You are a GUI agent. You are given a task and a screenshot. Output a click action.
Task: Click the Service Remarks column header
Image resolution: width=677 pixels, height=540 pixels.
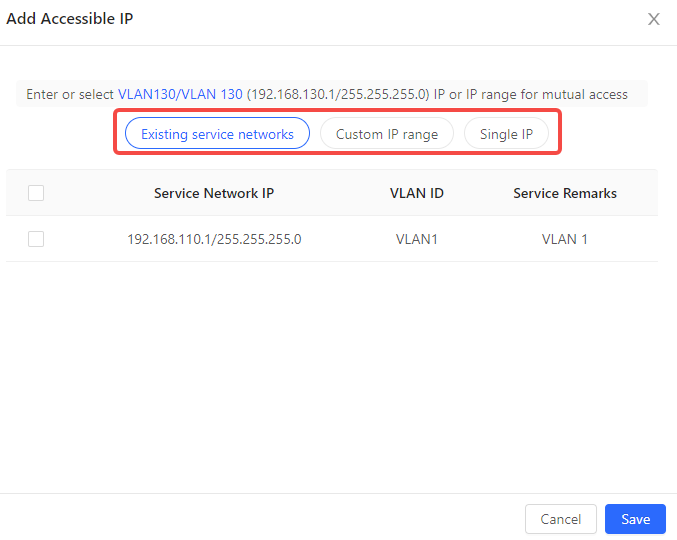pyautogui.click(x=565, y=193)
